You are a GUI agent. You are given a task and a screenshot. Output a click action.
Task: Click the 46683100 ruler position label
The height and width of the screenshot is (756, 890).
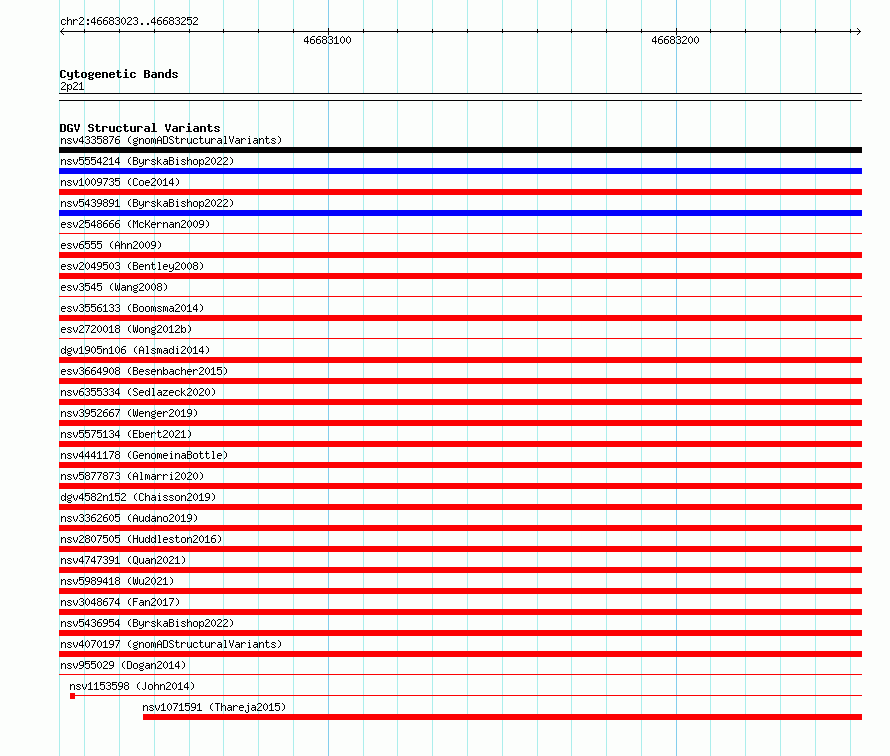click(x=328, y=40)
